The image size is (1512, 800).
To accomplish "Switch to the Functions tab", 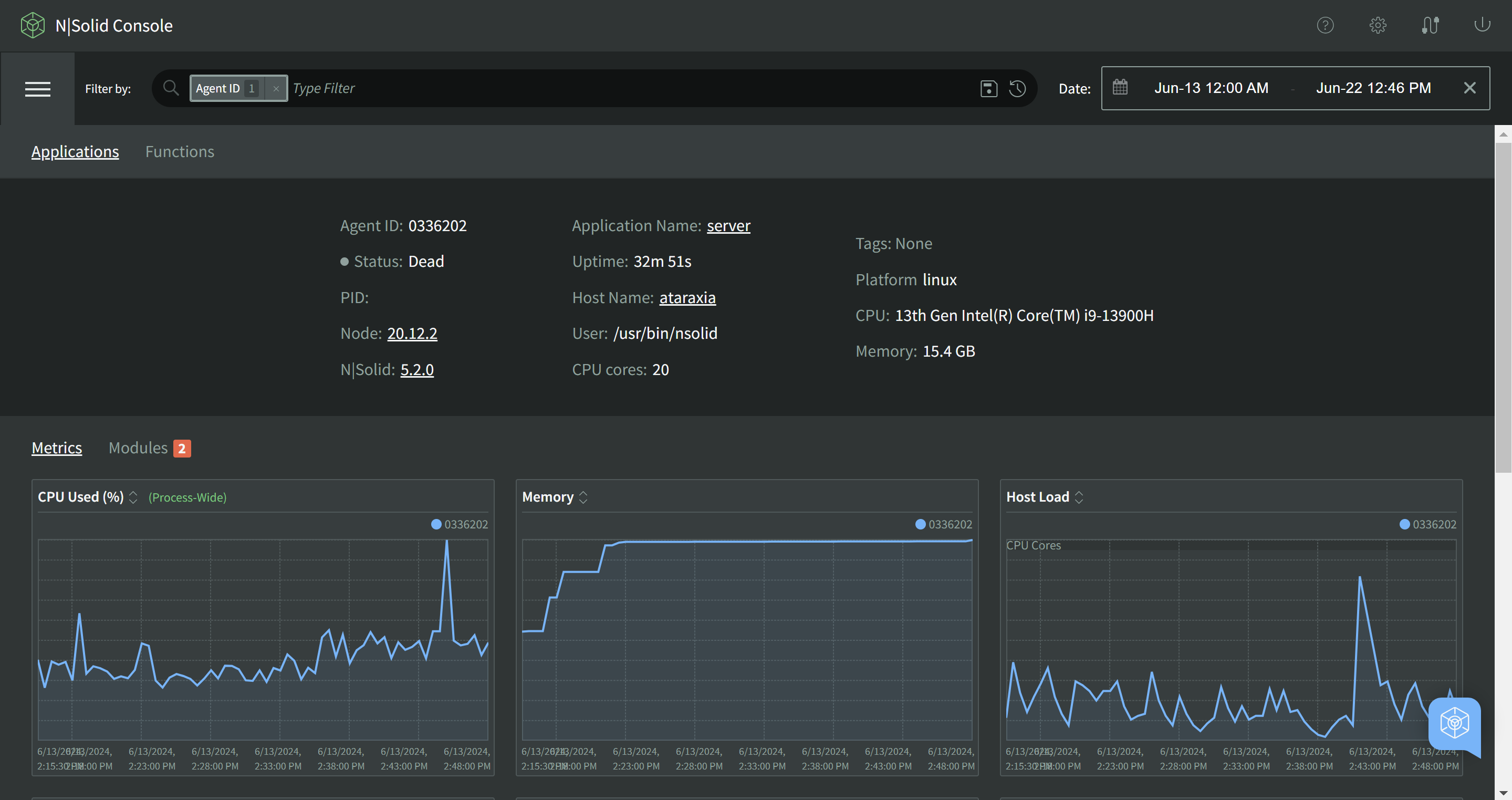I will pos(179,151).
